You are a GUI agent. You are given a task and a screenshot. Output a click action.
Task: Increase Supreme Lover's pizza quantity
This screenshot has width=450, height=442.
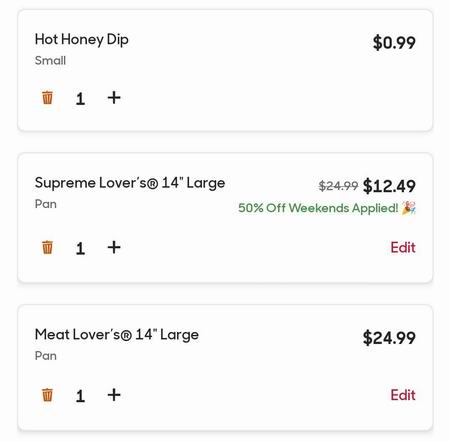point(114,247)
